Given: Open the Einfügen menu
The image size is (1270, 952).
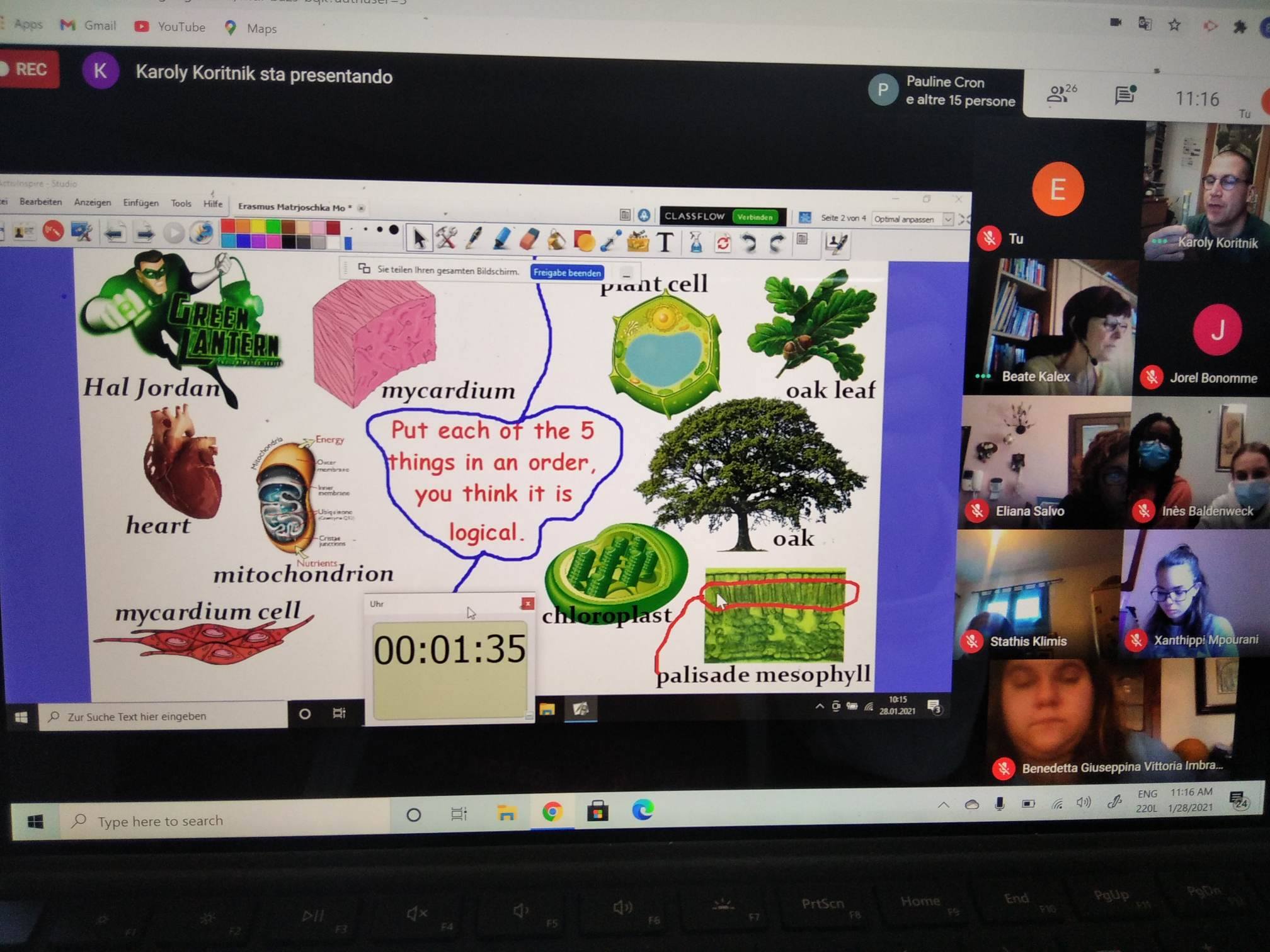Looking at the screenshot, I should coord(140,203).
